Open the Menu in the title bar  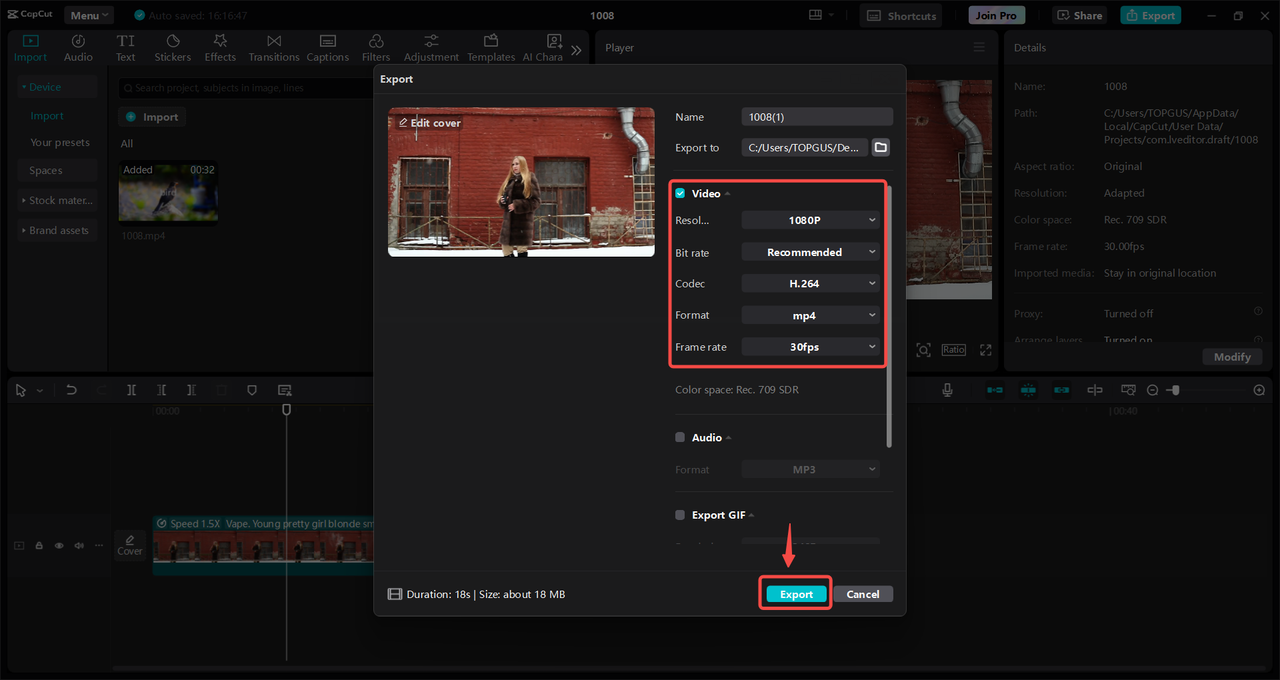89,15
